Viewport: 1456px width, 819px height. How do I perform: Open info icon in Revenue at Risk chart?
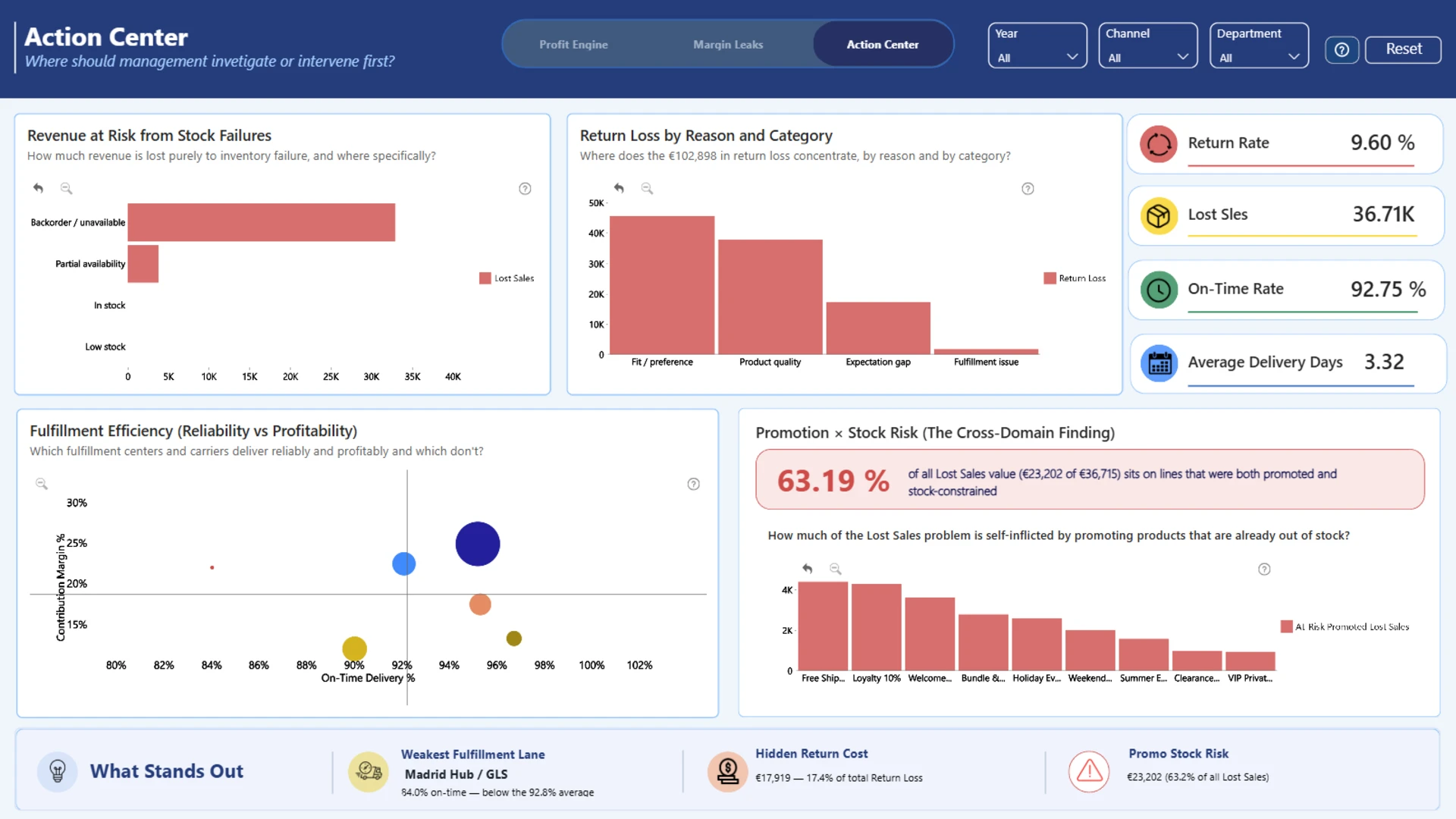click(x=525, y=189)
